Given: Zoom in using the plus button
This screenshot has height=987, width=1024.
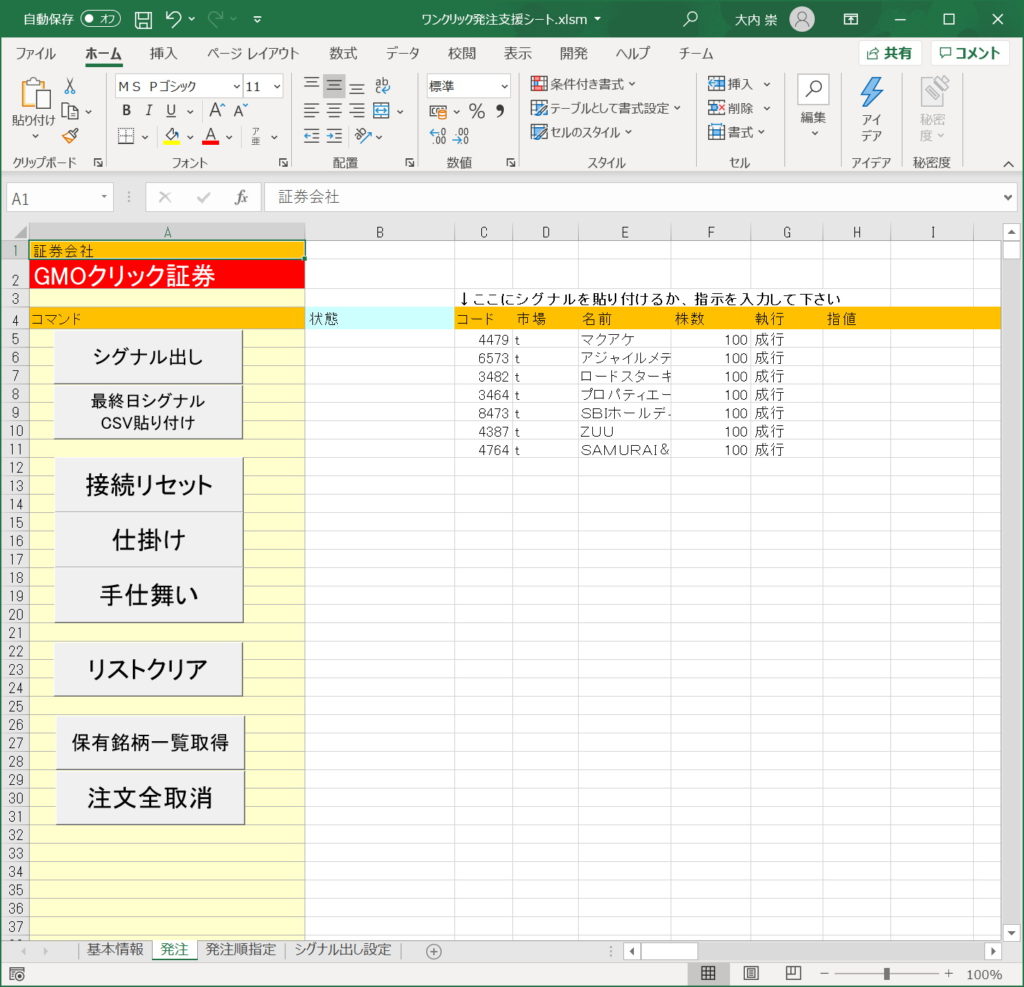Looking at the screenshot, I should pyautogui.click(x=948, y=974).
